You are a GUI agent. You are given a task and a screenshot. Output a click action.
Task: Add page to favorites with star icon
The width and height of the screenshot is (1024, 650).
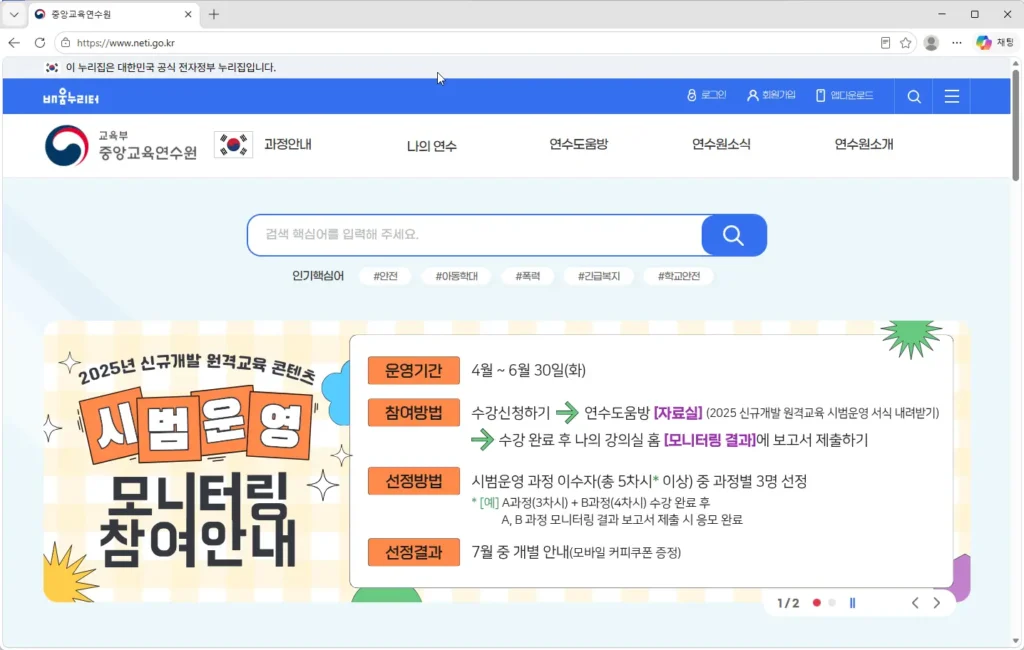[905, 42]
